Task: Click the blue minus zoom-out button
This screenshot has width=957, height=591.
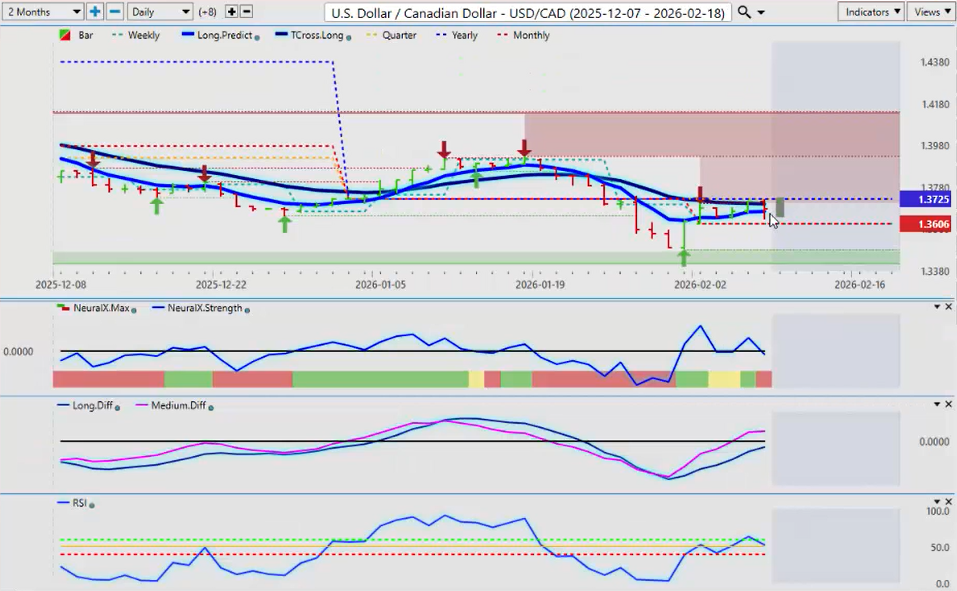Action: [114, 12]
